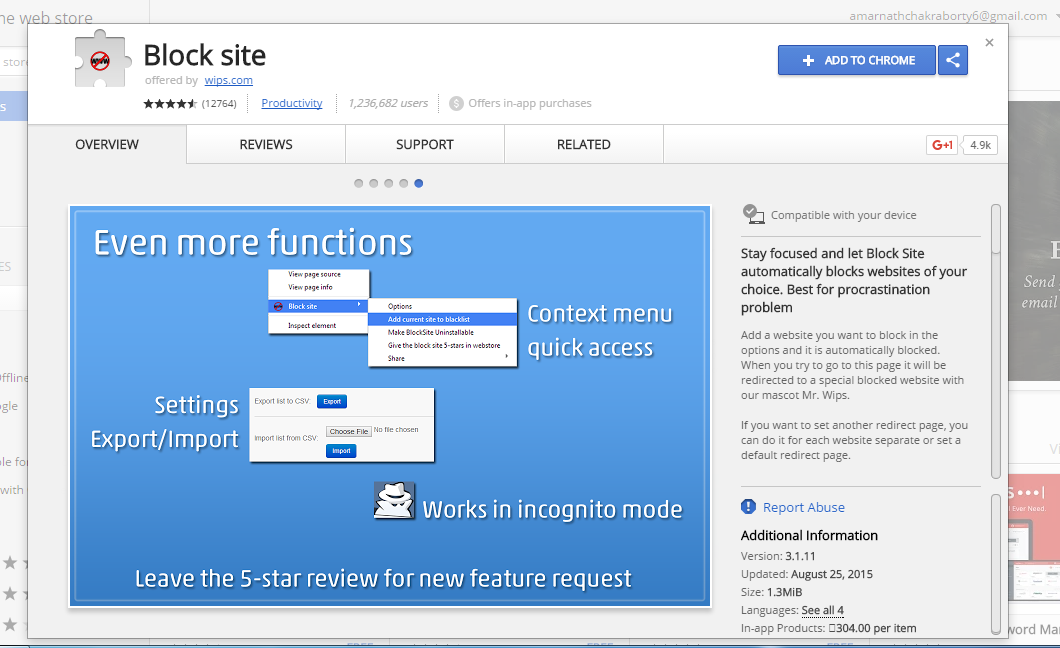Click the 'Additional Information' heading

[x=809, y=535]
